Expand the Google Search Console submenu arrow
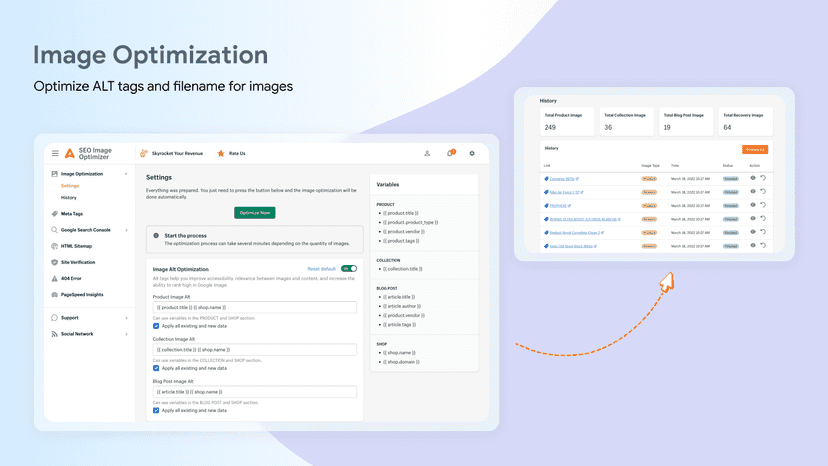Image resolution: width=828 pixels, height=466 pixels. pyautogui.click(x=126, y=230)
